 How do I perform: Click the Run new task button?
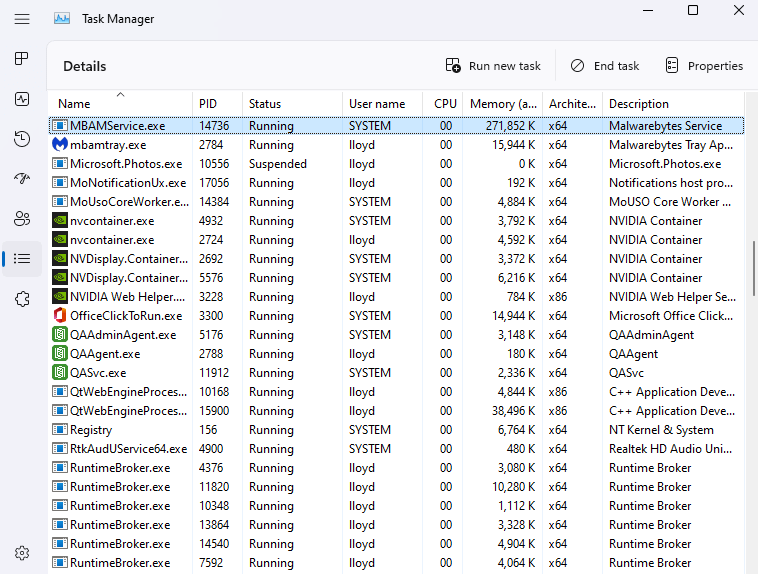[x=493, y=66]
